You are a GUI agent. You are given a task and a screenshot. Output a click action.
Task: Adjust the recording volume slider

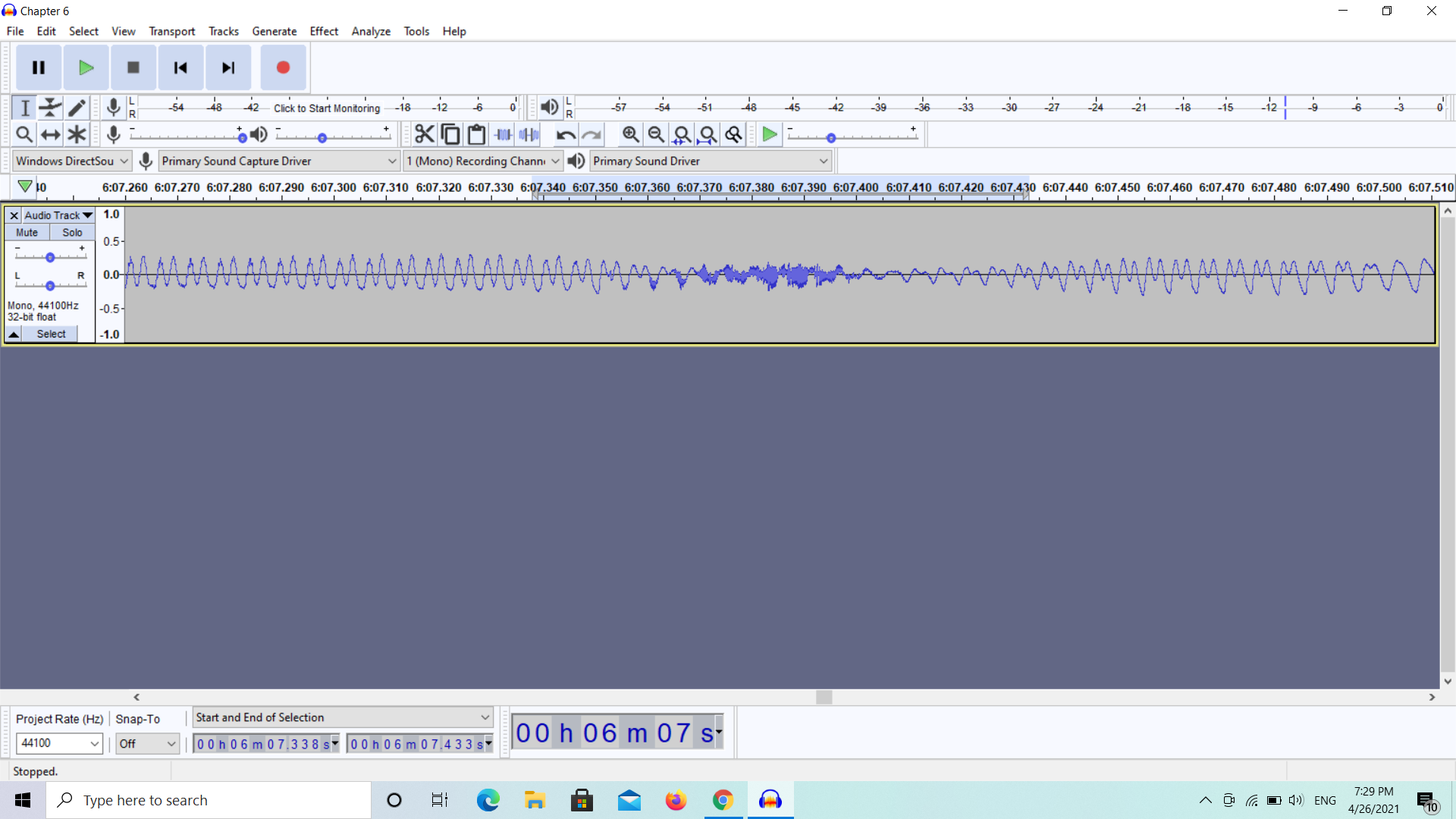pyautogui.click(x=187, y=136)
